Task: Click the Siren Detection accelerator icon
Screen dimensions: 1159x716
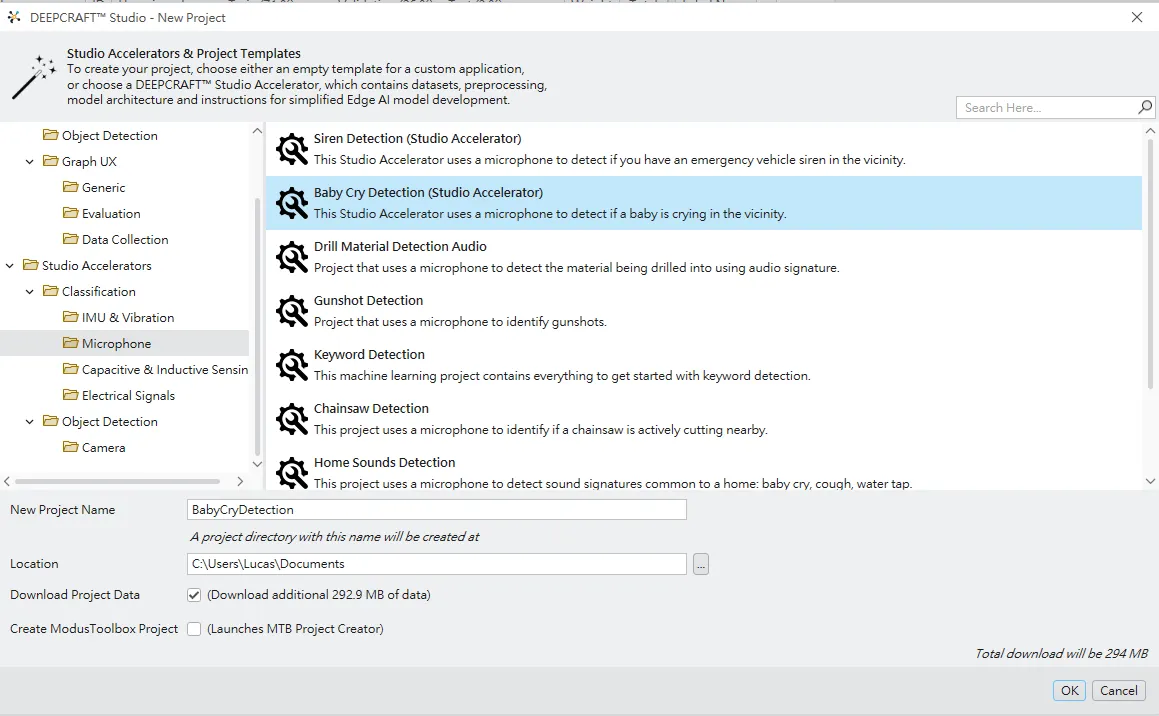Action: click(x=292, y=149)
